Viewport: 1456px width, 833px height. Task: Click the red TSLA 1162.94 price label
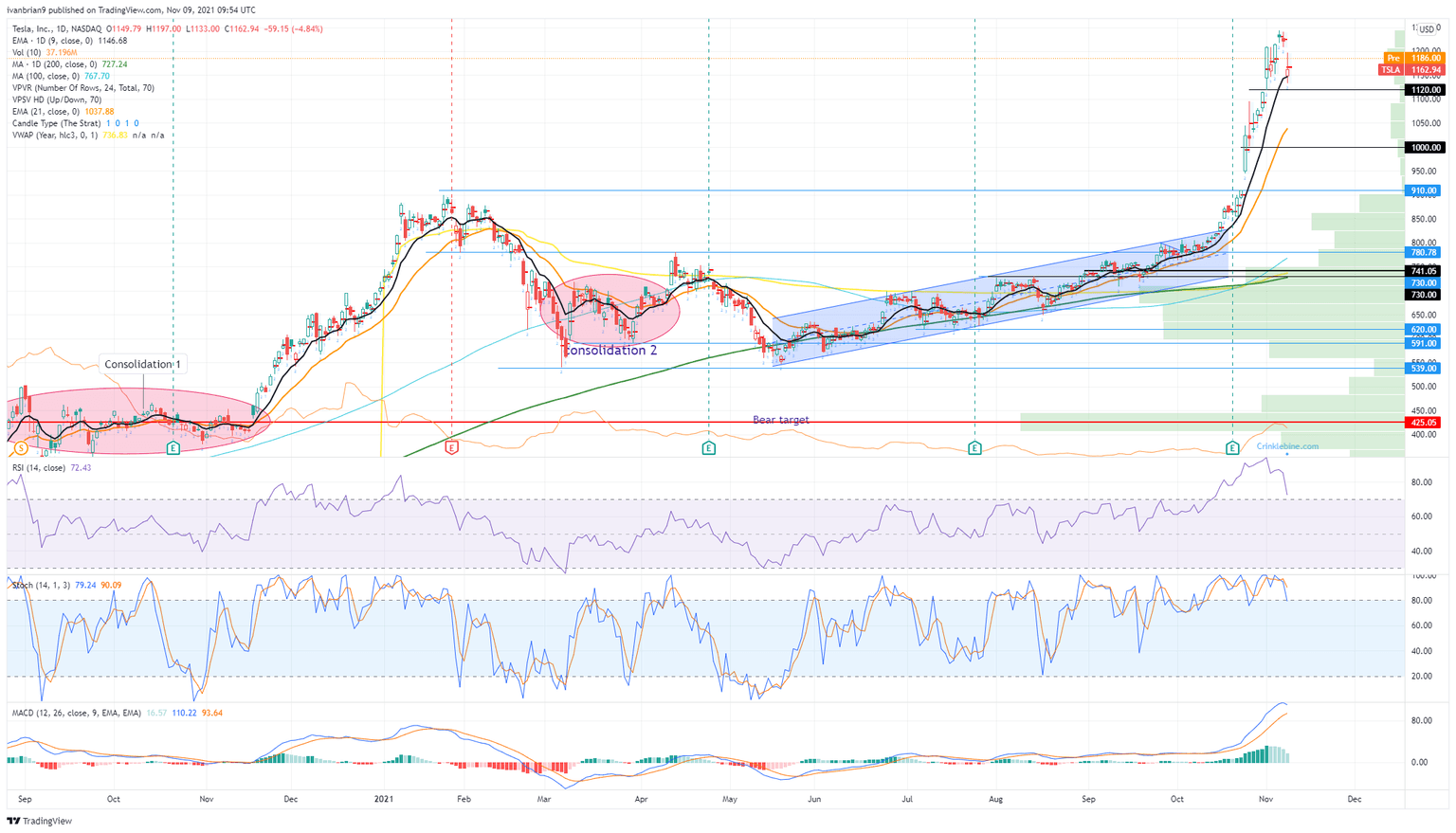pos(1411,70)
